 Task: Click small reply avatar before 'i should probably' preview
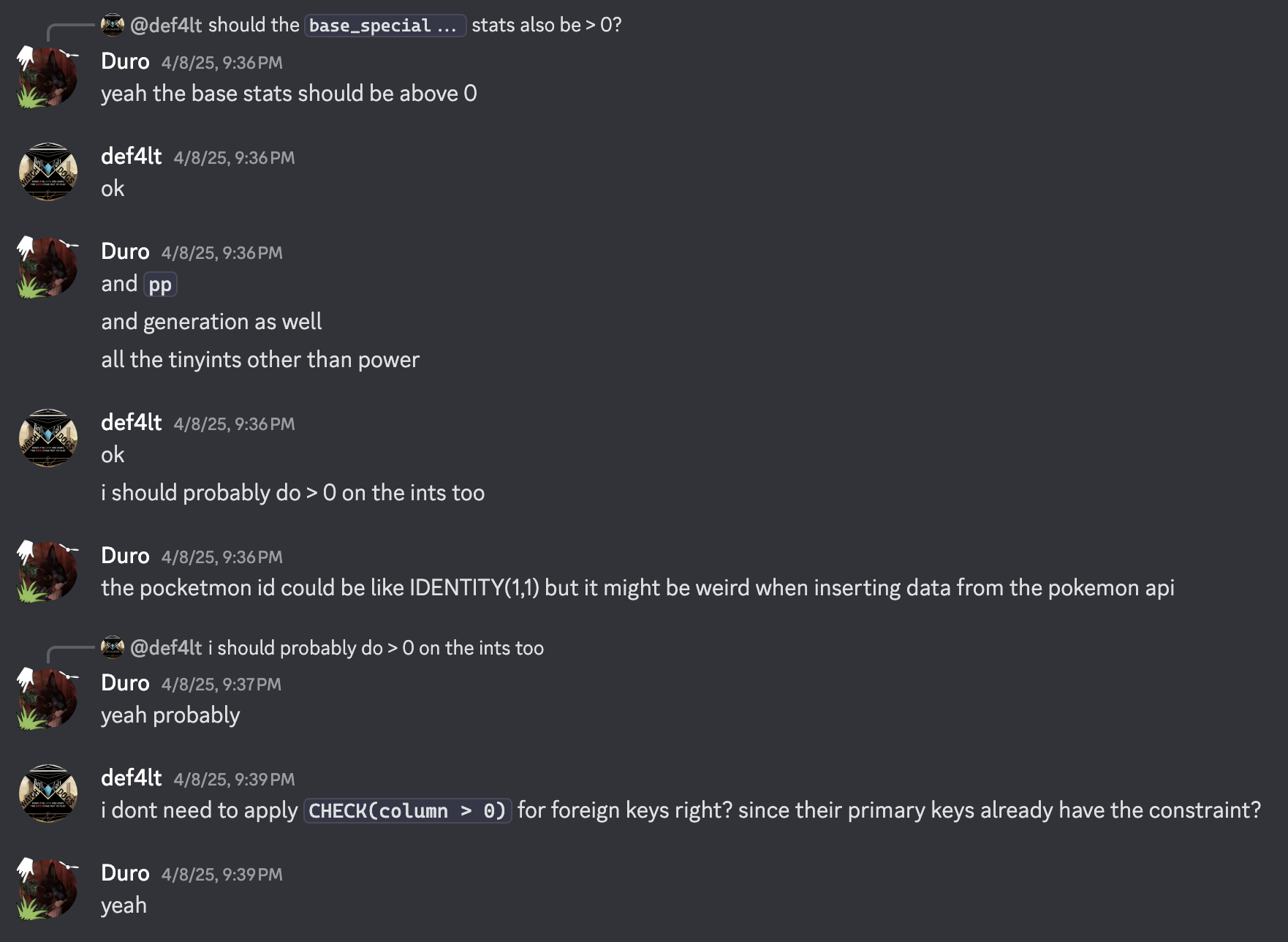pos(112,647)
